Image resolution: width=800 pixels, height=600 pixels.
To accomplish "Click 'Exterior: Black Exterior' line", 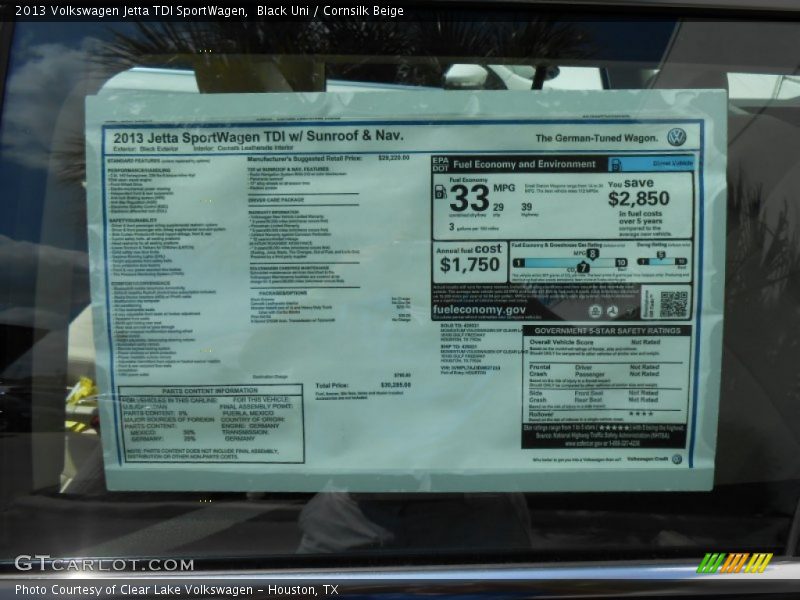I will (x=145, y=149).
